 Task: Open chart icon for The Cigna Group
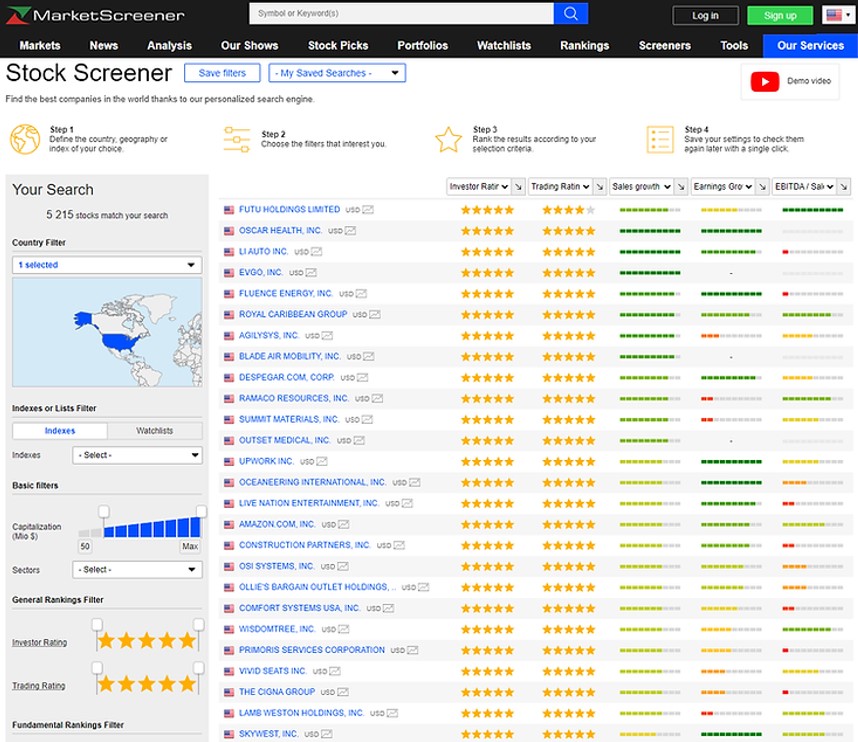tap(343, 692)
